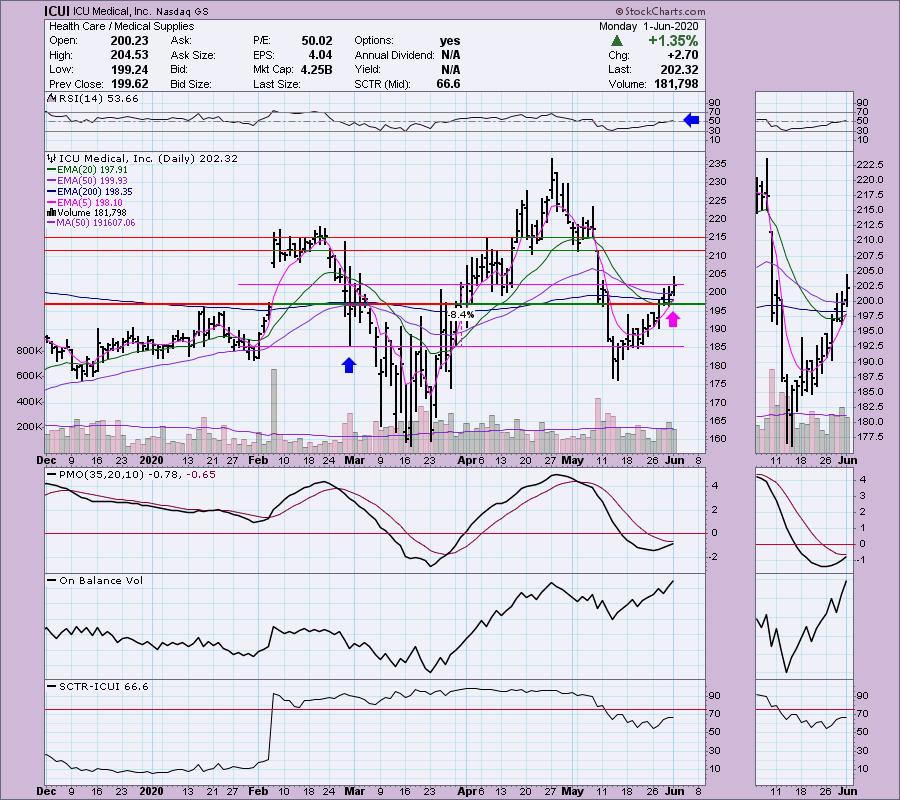Click the 'PMO(35,20,10)' panel label
Viewport: 900px width, 800px height.
tap(101, 475)
